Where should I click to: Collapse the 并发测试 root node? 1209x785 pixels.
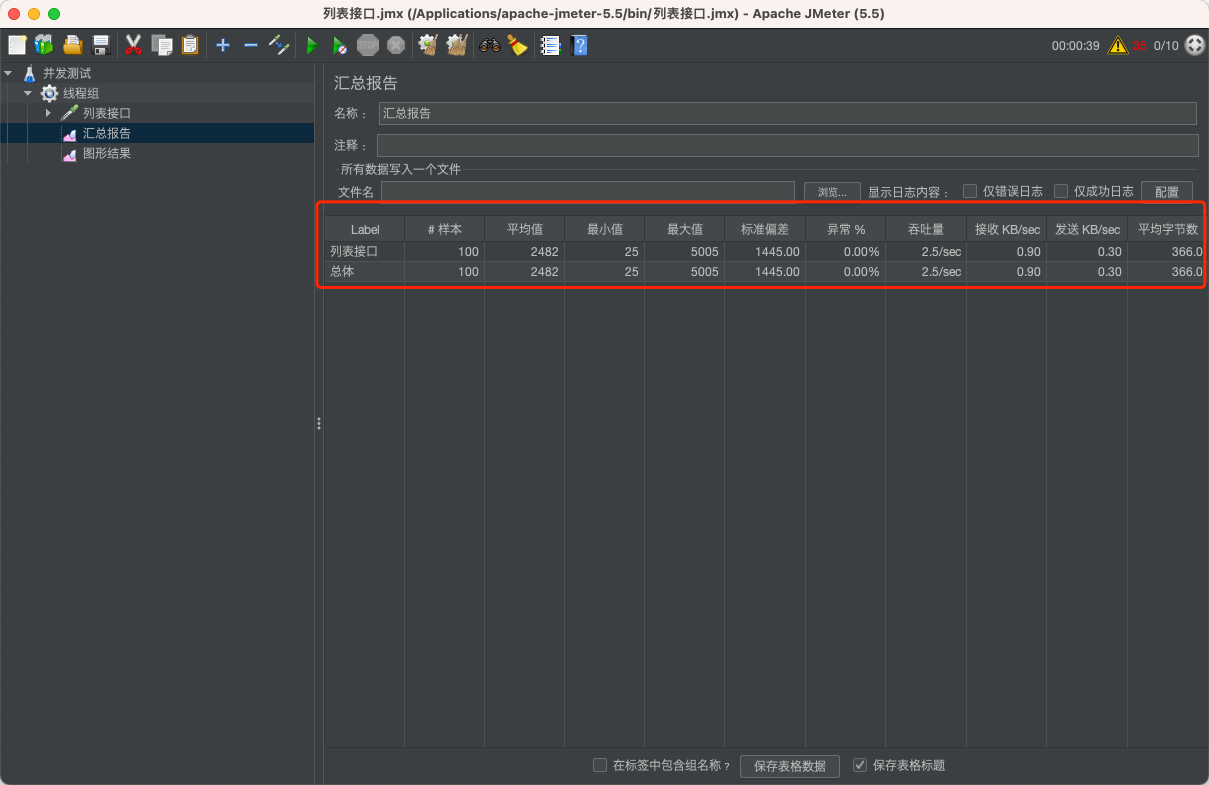point(10,72)
